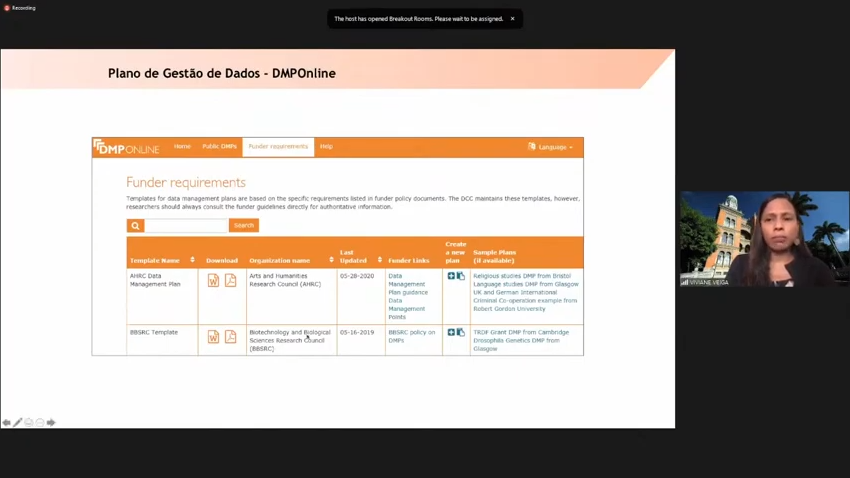850x478 pixels.
Task: Sort table by Organization name
Action: 331,260
